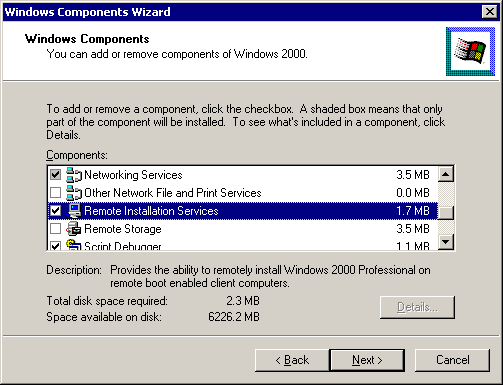
Task: Cancel the Windows Components Wizard
Action: coord(452,360)
